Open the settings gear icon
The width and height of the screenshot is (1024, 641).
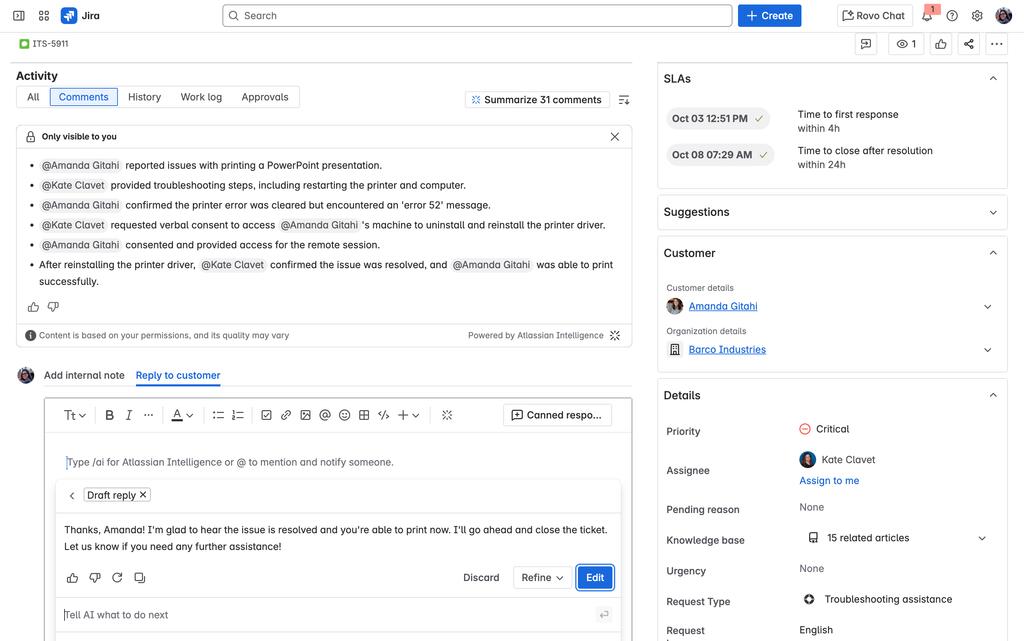[x=977, y=16]
